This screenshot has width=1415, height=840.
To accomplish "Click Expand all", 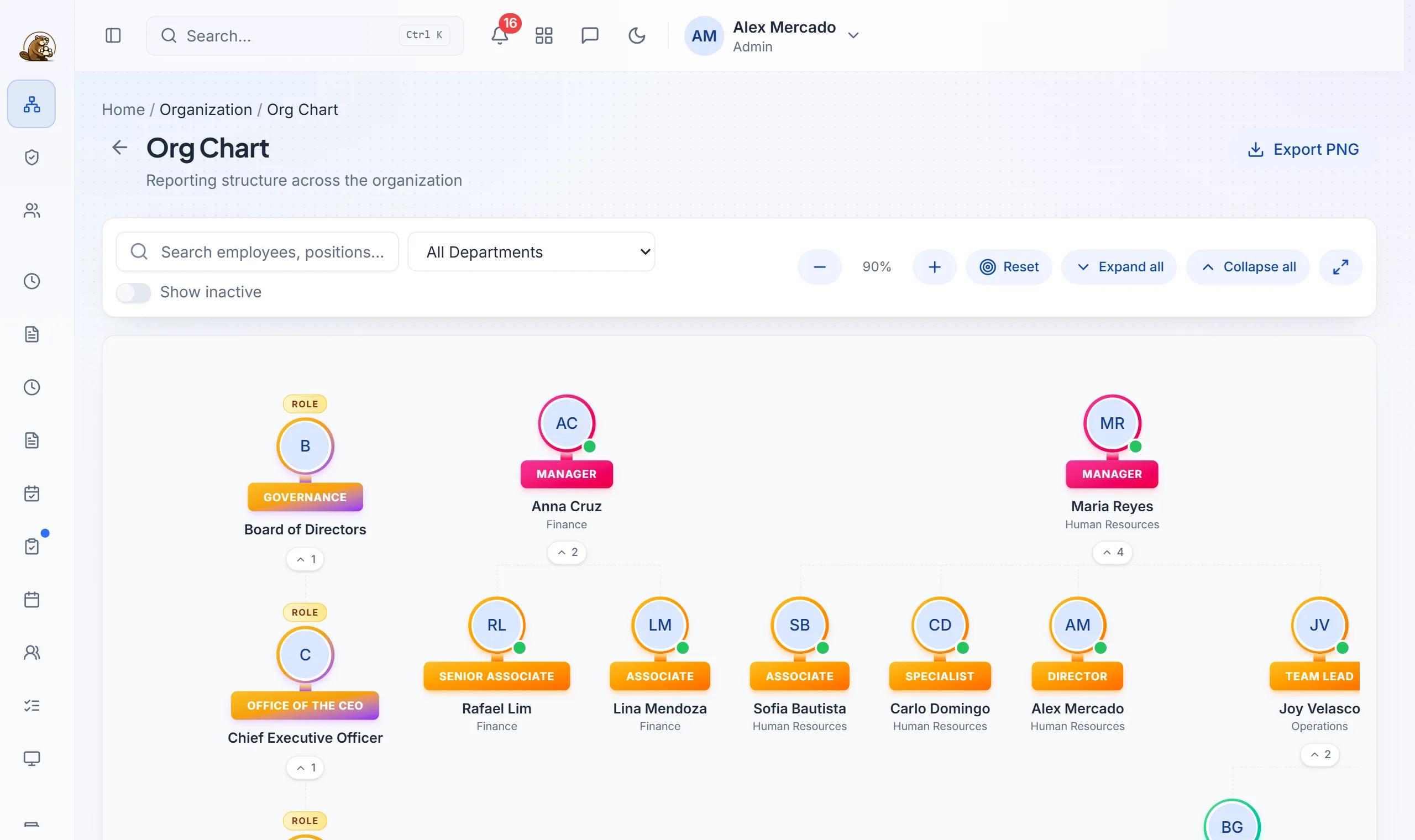I will (x=1119, y=266).
